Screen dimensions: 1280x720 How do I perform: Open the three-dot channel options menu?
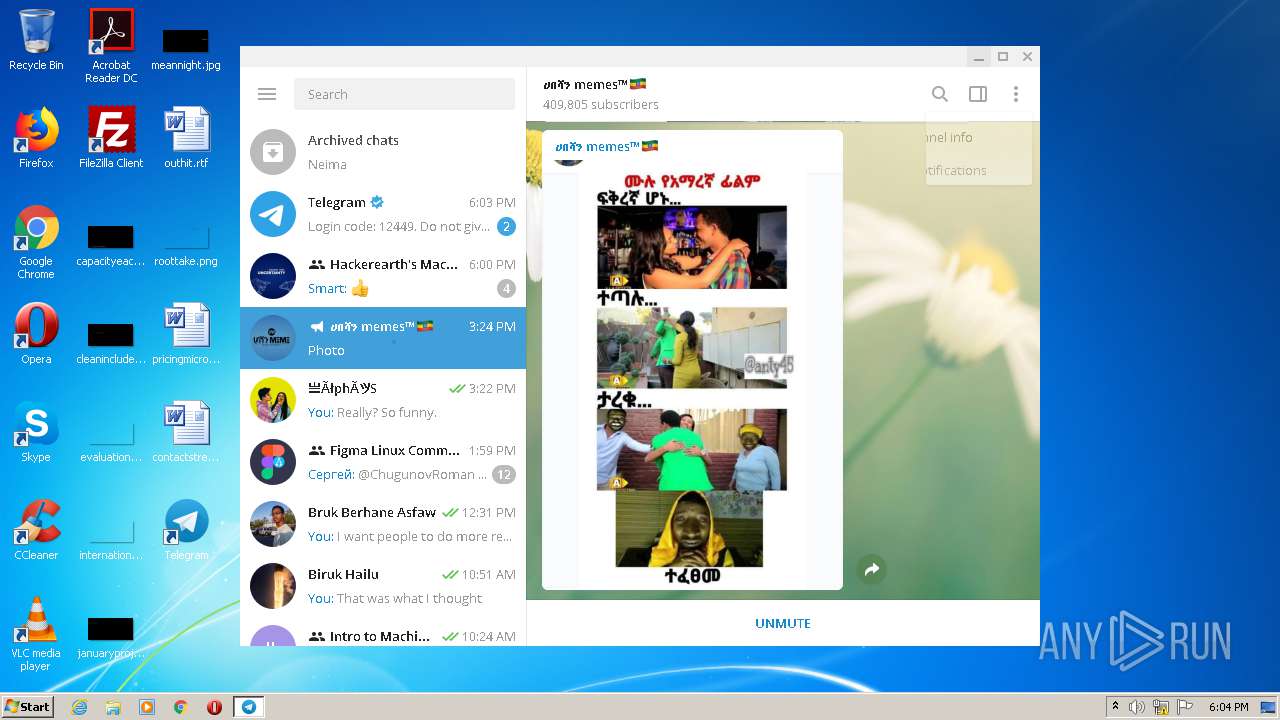pos(1016,94)
